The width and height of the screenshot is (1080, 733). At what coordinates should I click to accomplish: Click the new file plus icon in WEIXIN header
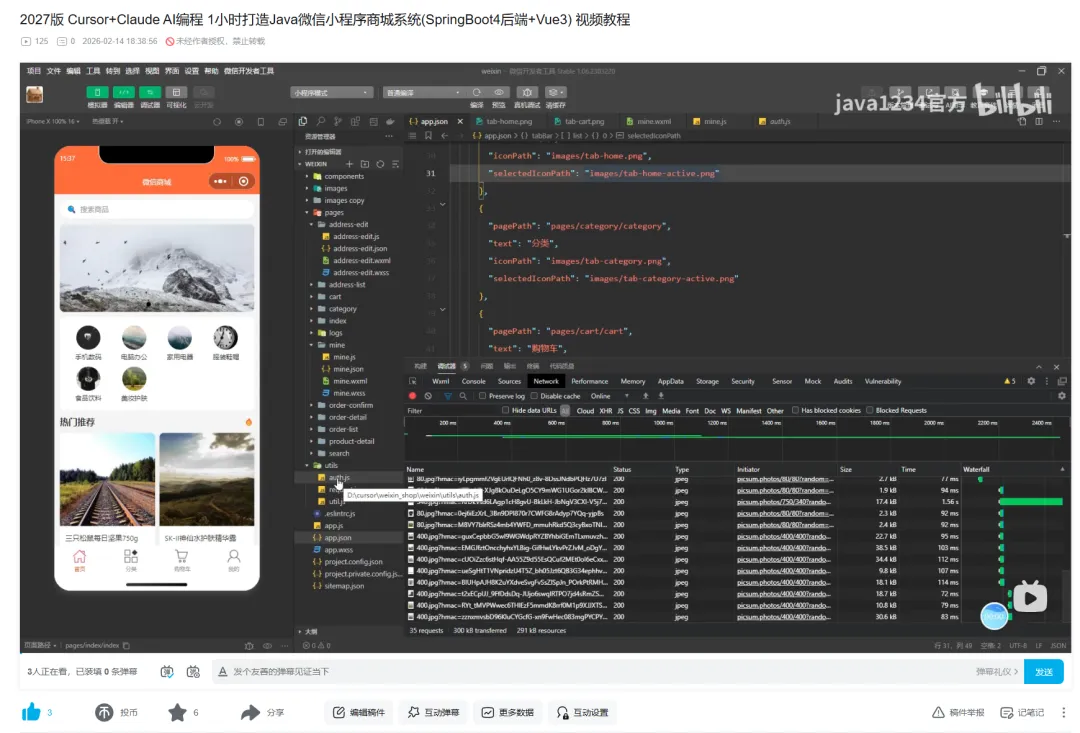(349, 164)
